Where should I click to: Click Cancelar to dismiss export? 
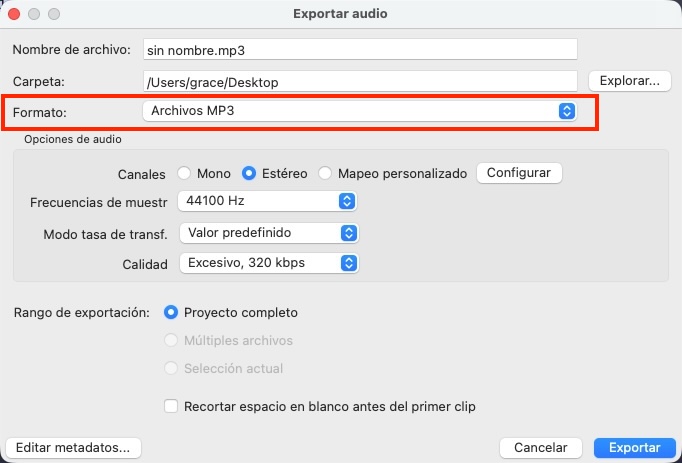541,447
